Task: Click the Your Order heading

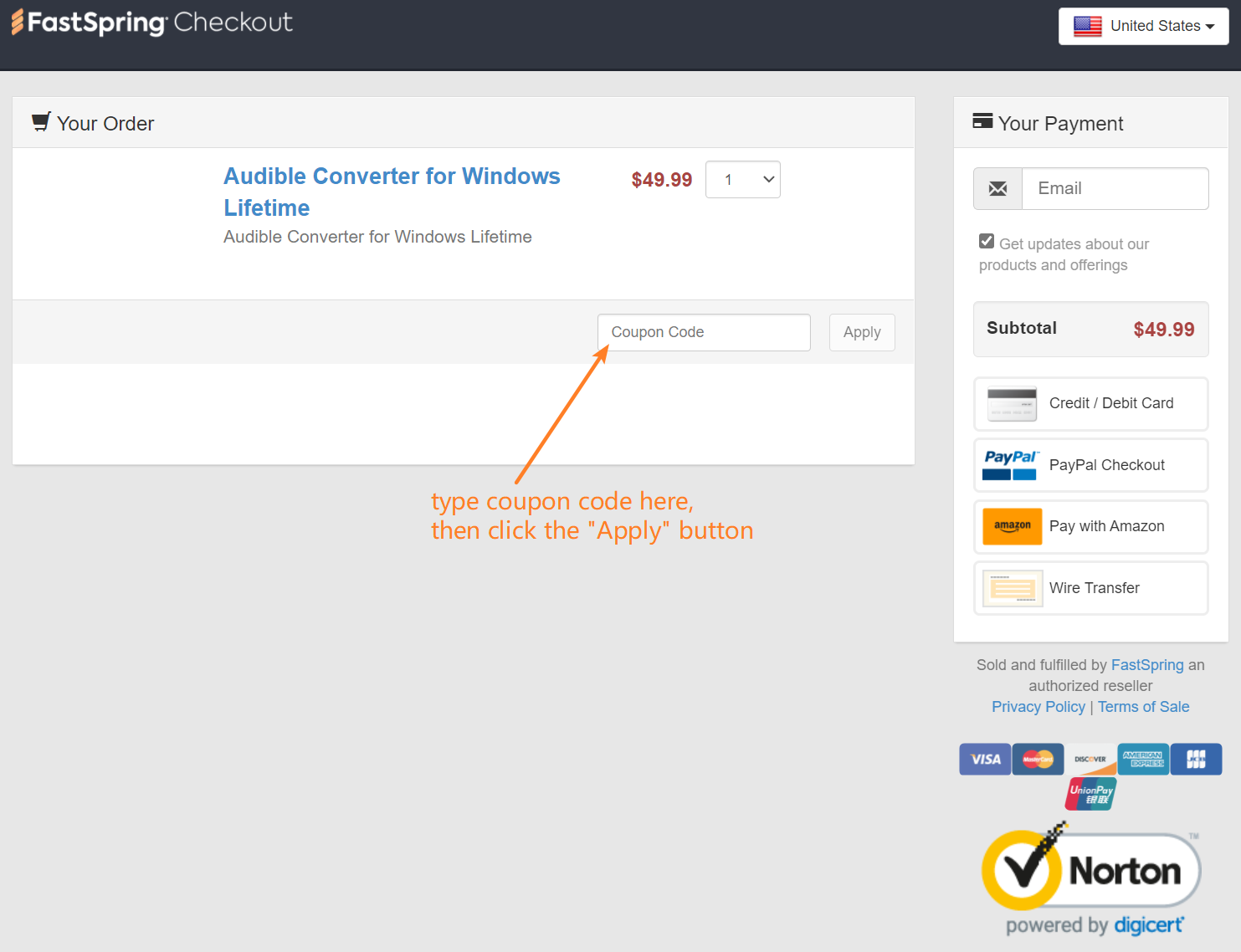Action: click(105, 124)
